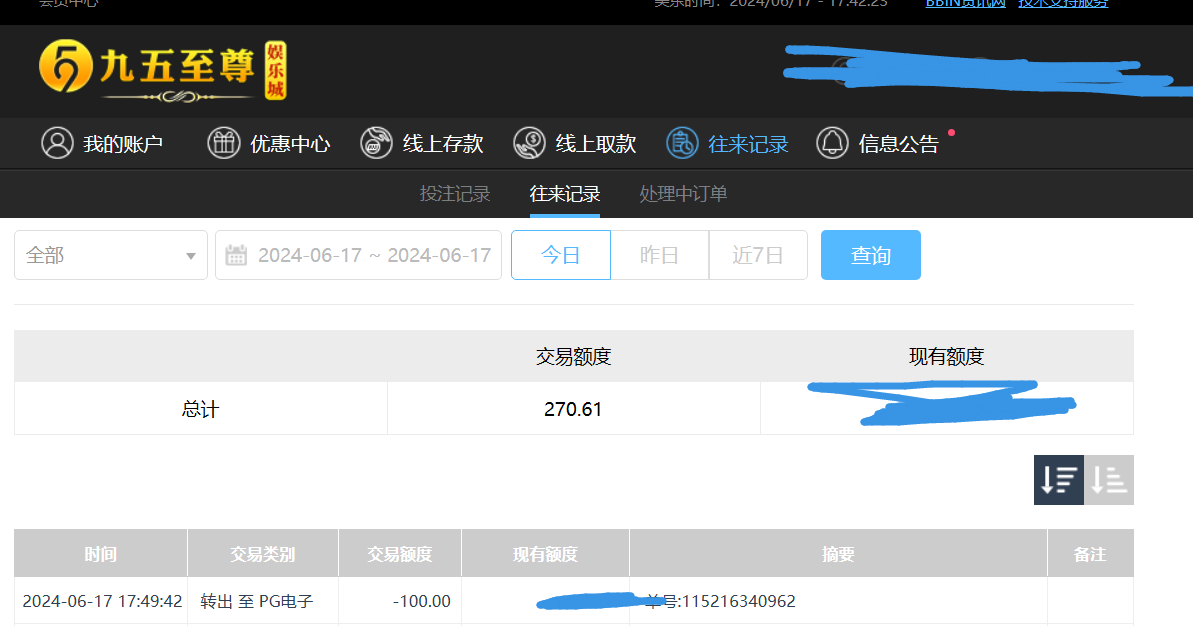Switch to the 投注记录 tab
The height and width of the screenshot is (626, 1193).
point(455,194)
